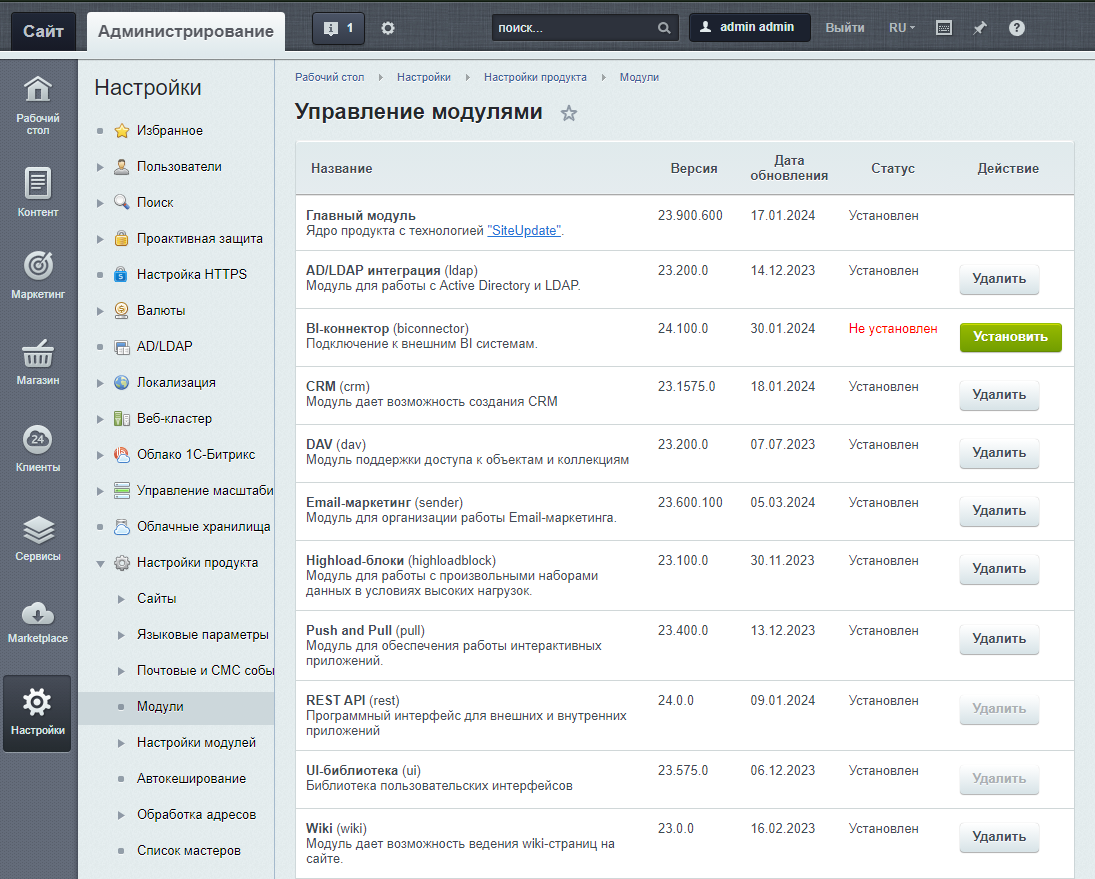The height and width of the screenshot is (879, 1095).
Task: Open the Marketplace sidebar section
Action: point(37,620)
